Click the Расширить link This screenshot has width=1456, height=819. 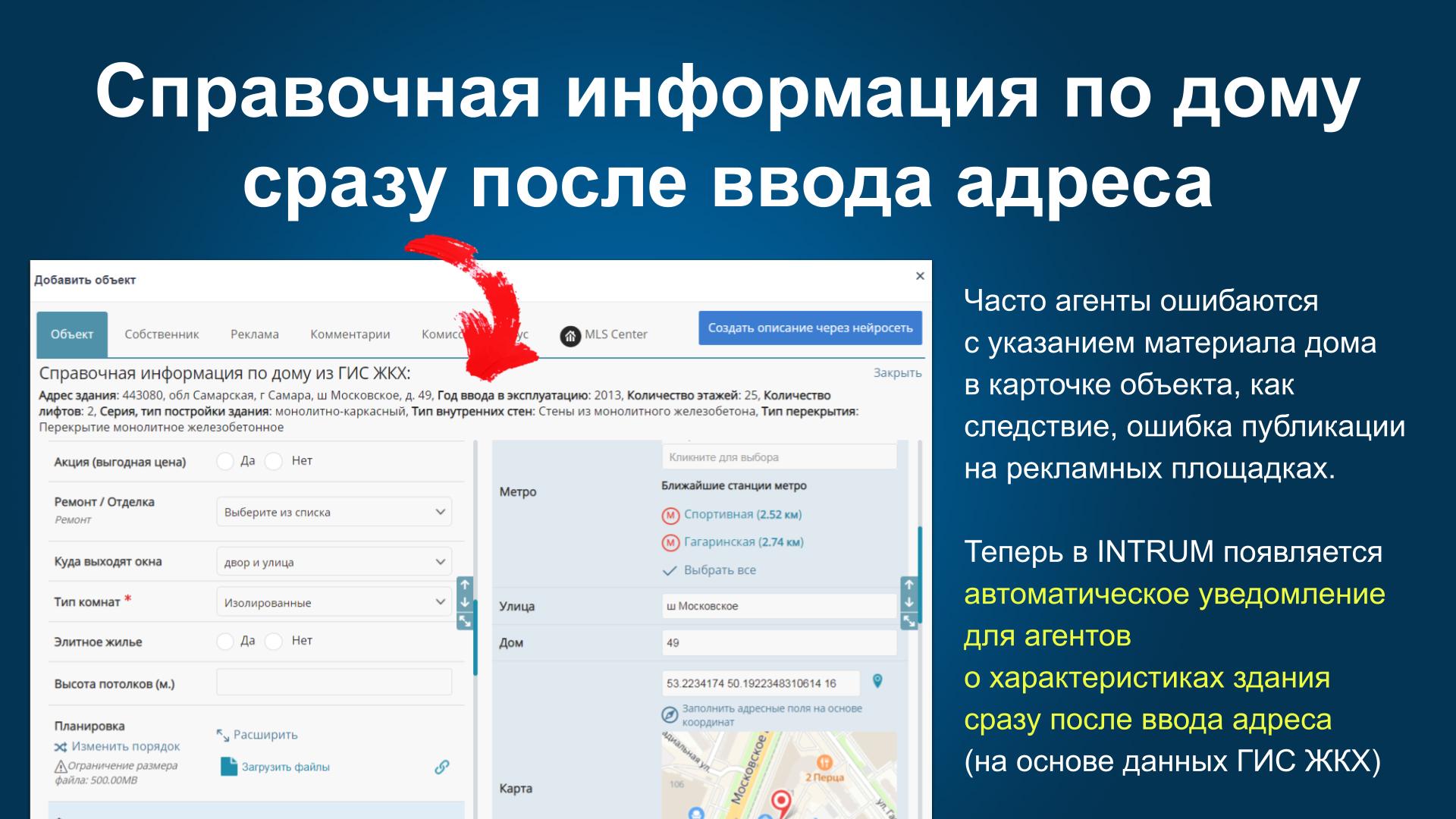[x=265, y=735]
